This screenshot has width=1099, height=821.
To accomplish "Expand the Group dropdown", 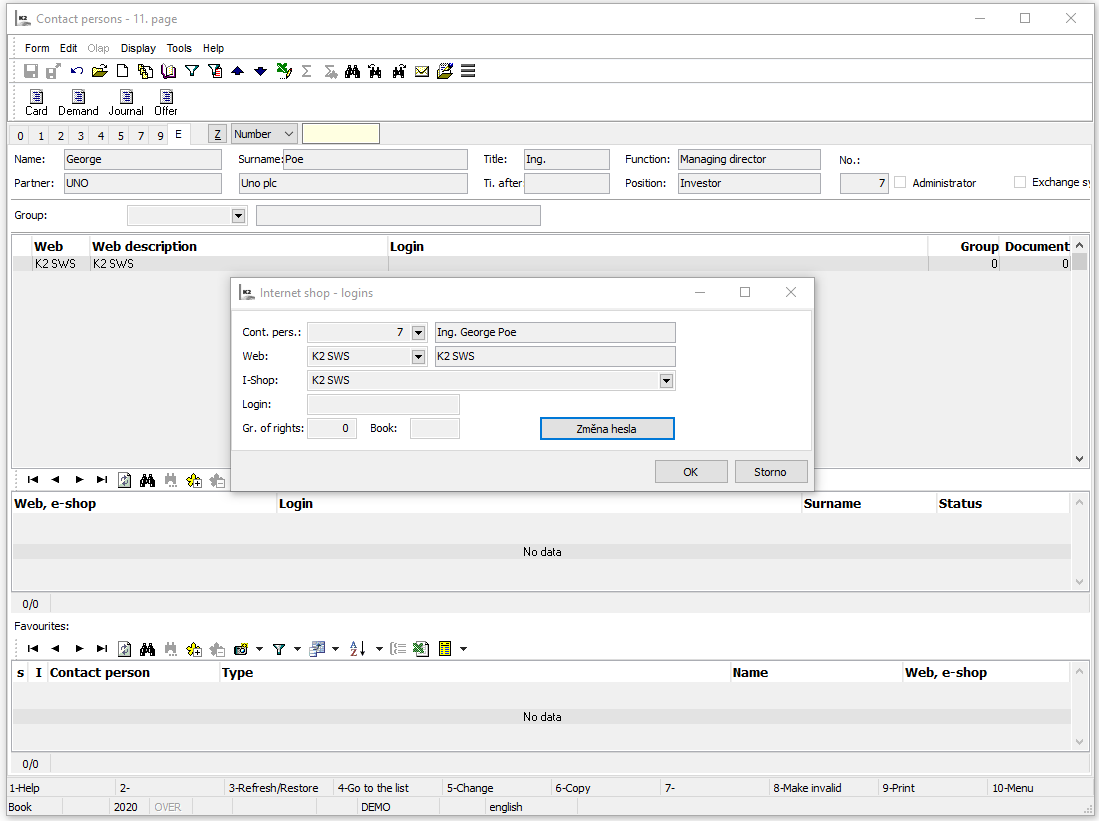I will (238, 216).
